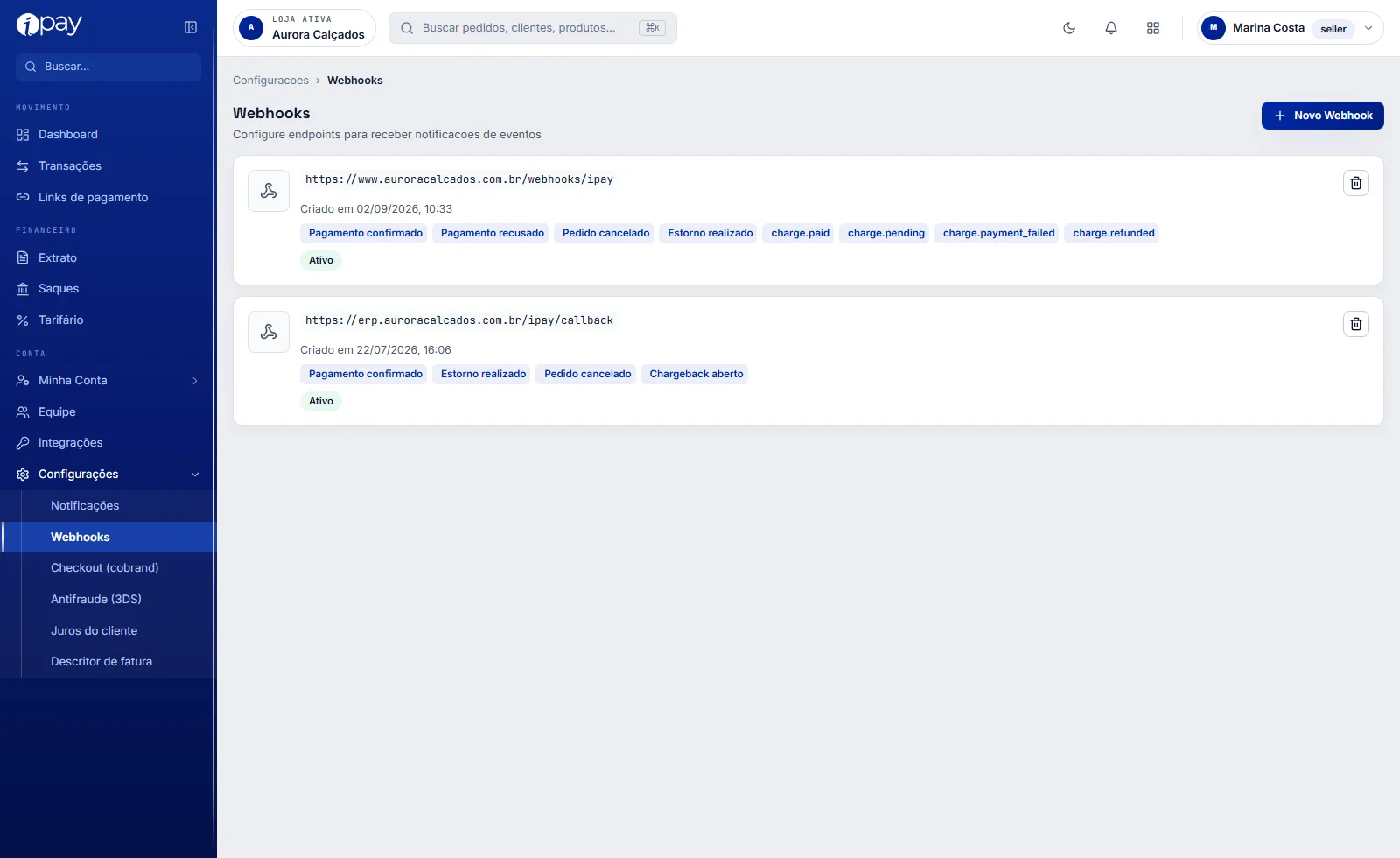Click the Dashboard grid icon

pos(23,135)
